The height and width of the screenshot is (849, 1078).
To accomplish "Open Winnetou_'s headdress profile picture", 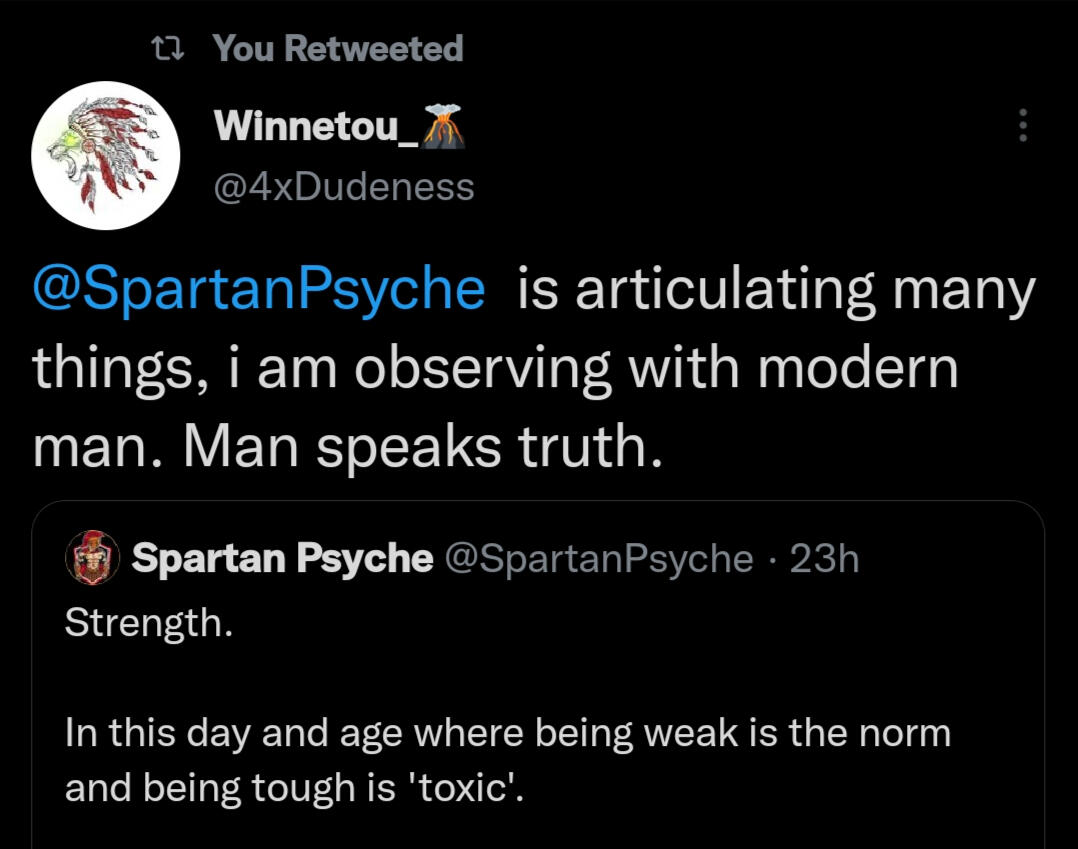I will [106, 156].
